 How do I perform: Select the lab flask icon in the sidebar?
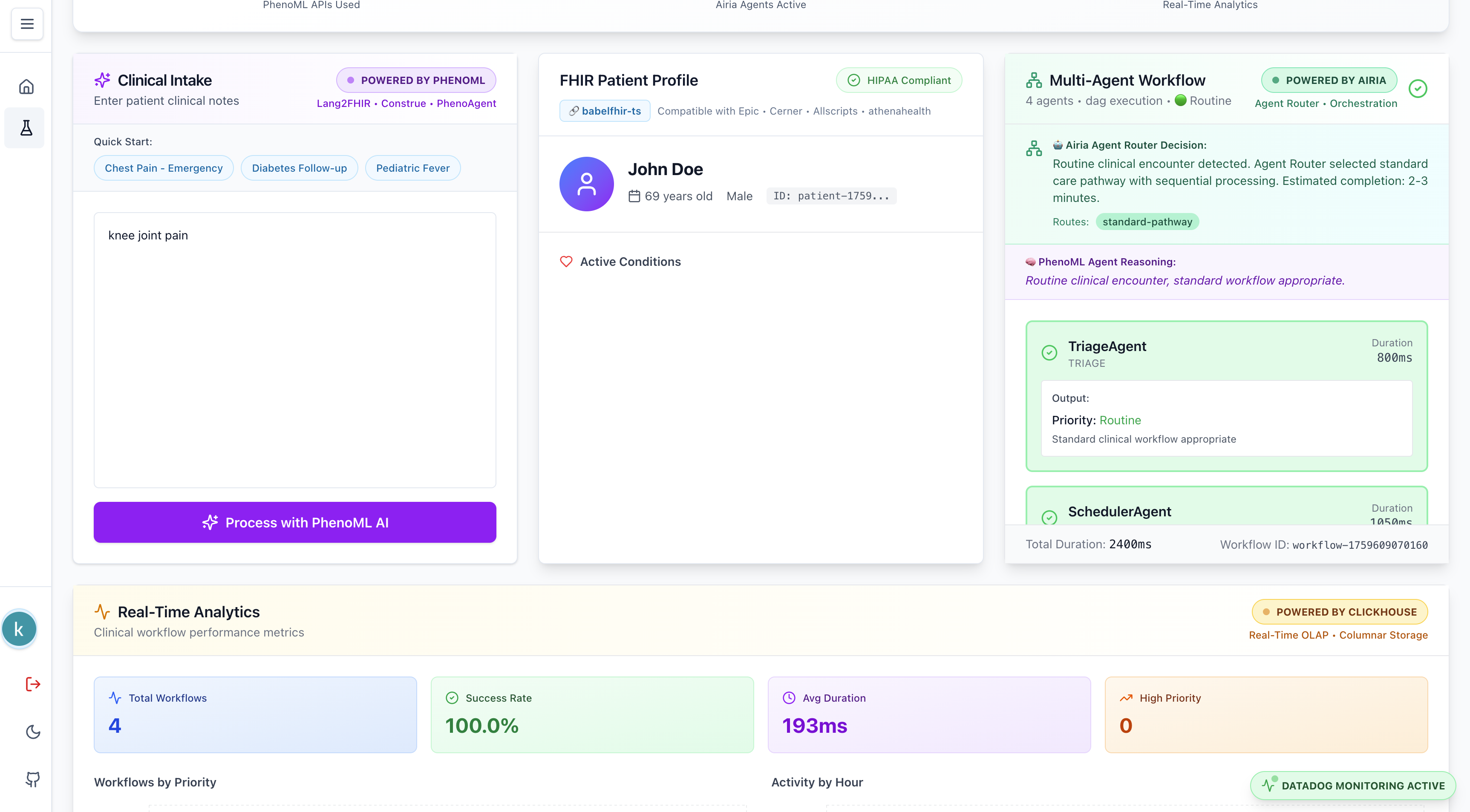26,128
